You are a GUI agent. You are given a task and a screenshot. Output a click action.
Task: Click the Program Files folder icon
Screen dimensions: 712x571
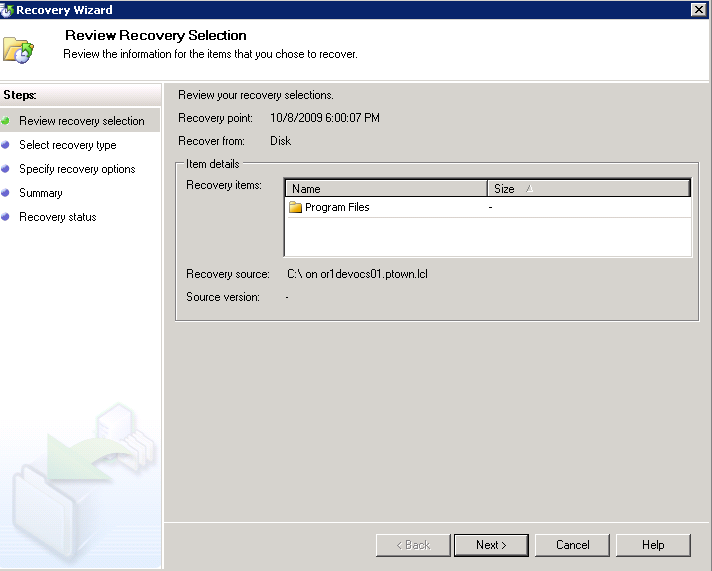296,207
